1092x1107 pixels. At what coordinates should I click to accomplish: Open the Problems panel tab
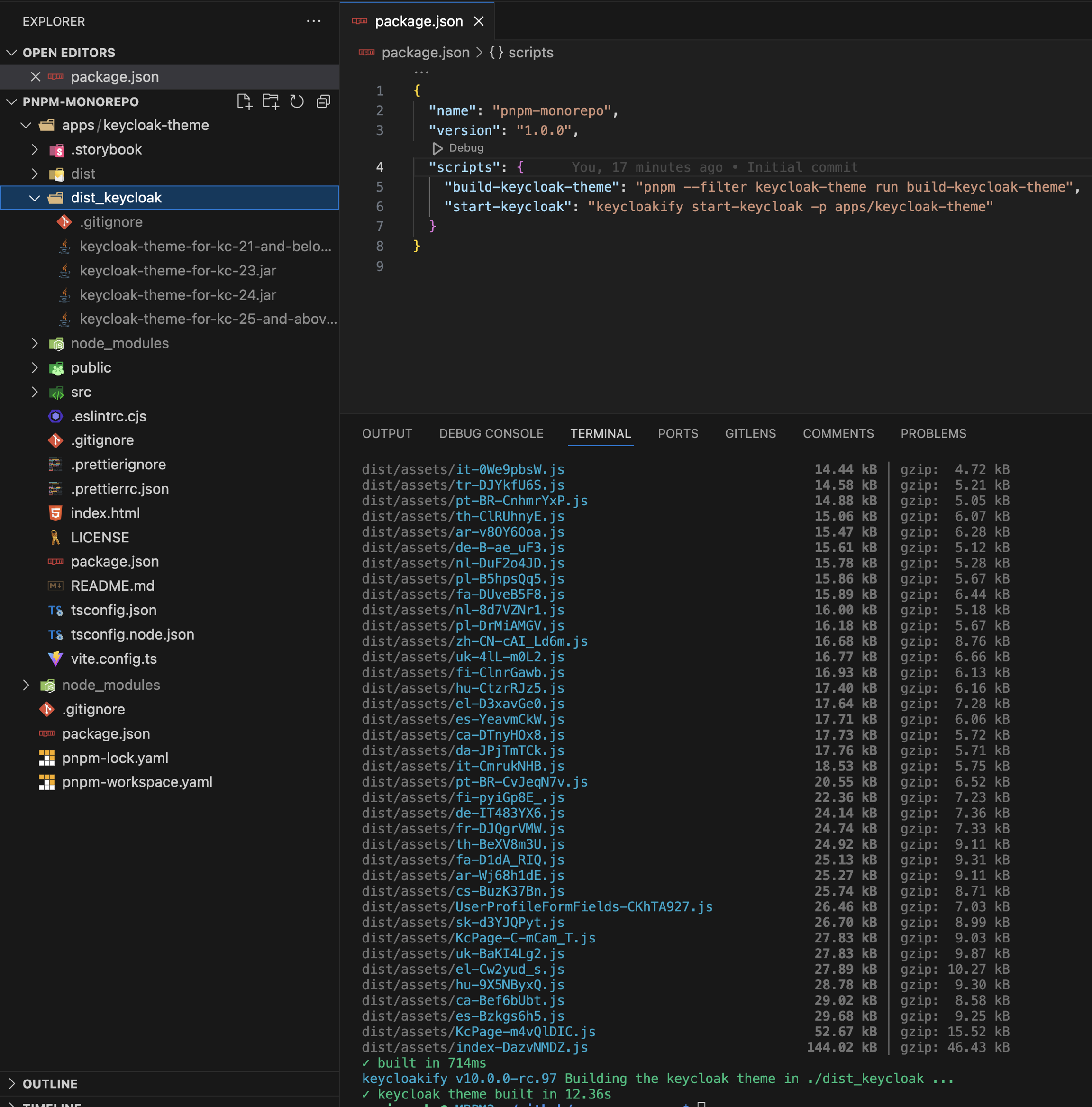pos(933,434)
